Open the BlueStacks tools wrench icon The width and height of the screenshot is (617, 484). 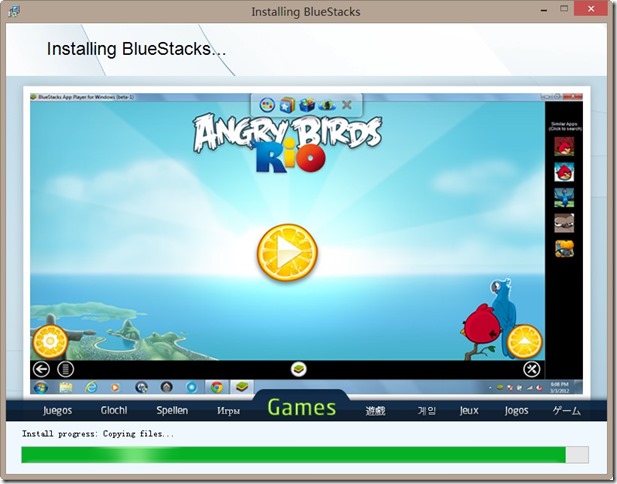click(x=531, y=369)
